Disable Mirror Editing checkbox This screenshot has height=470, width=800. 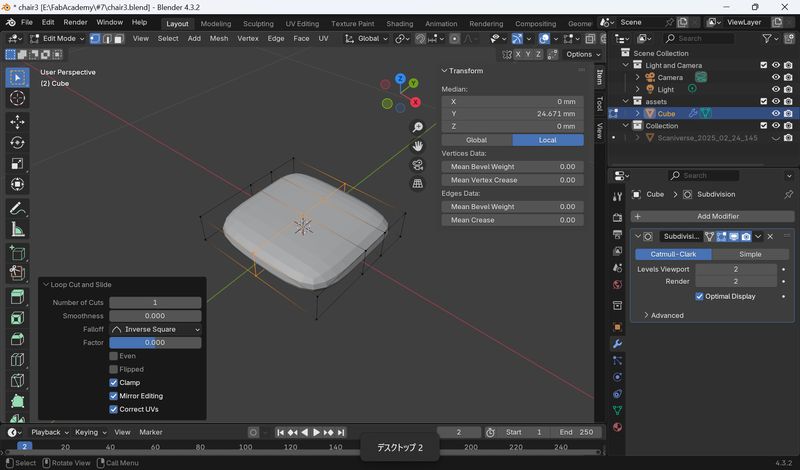tap(114, 396)
